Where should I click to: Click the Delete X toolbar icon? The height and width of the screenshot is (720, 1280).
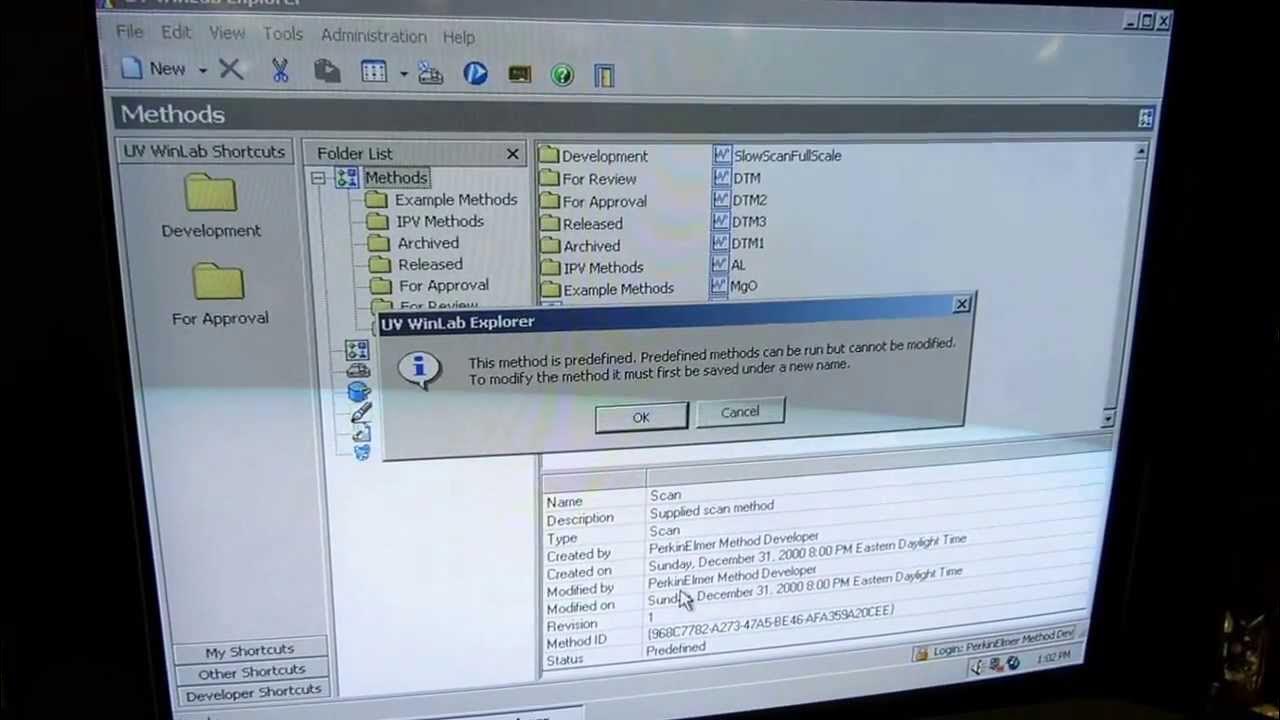coord(230,69)
